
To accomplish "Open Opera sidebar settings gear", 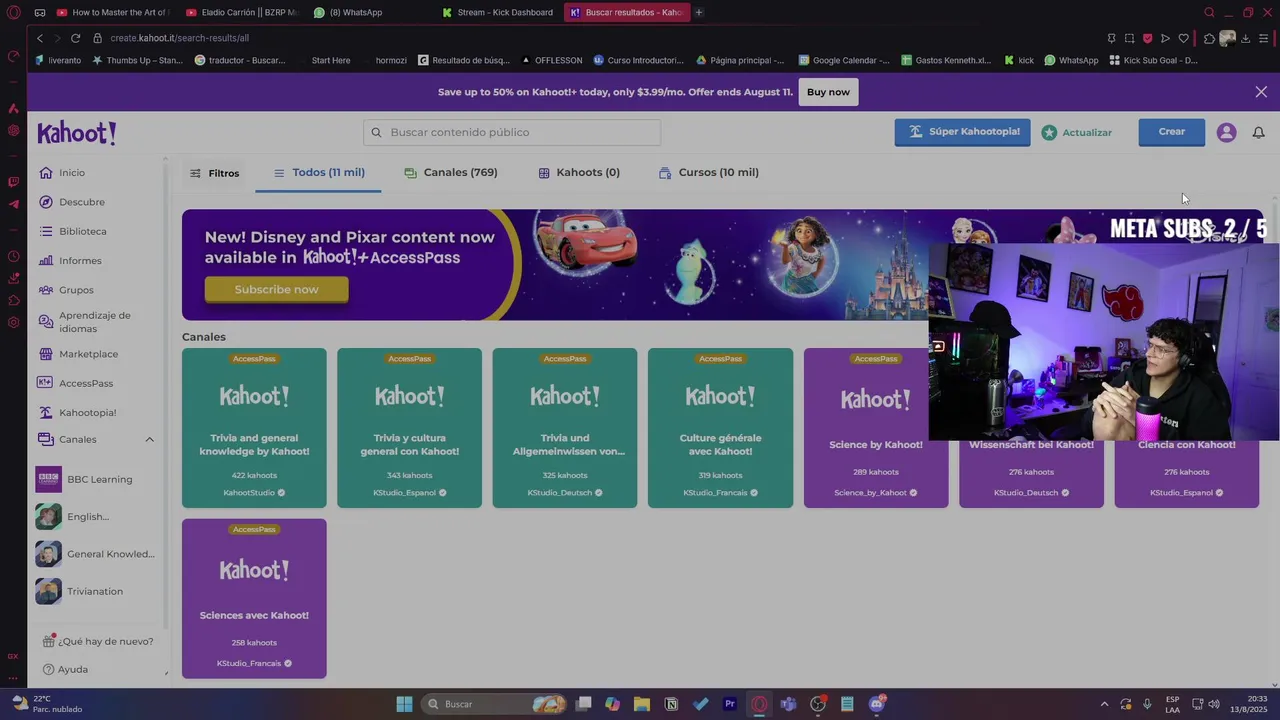I will click(x=13, y=322).
